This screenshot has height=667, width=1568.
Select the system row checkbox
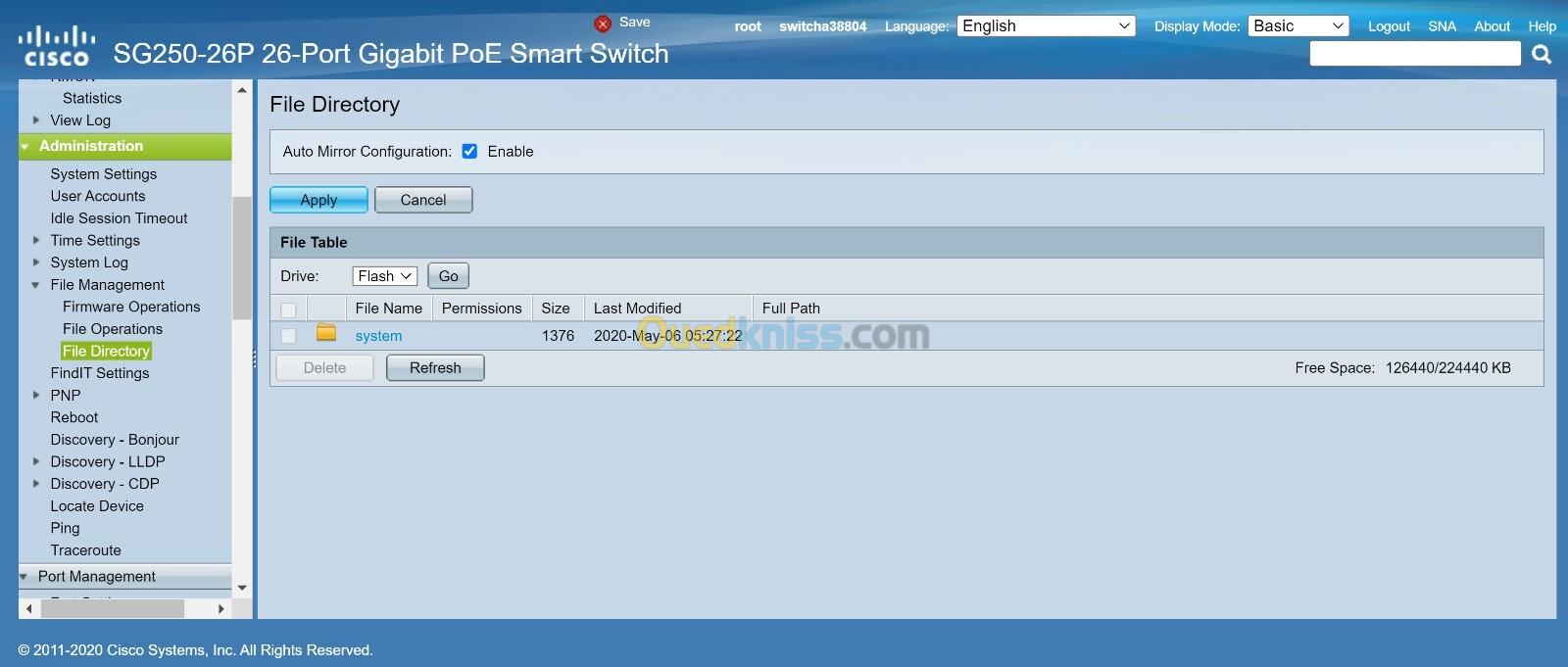(x=288, y=336)
